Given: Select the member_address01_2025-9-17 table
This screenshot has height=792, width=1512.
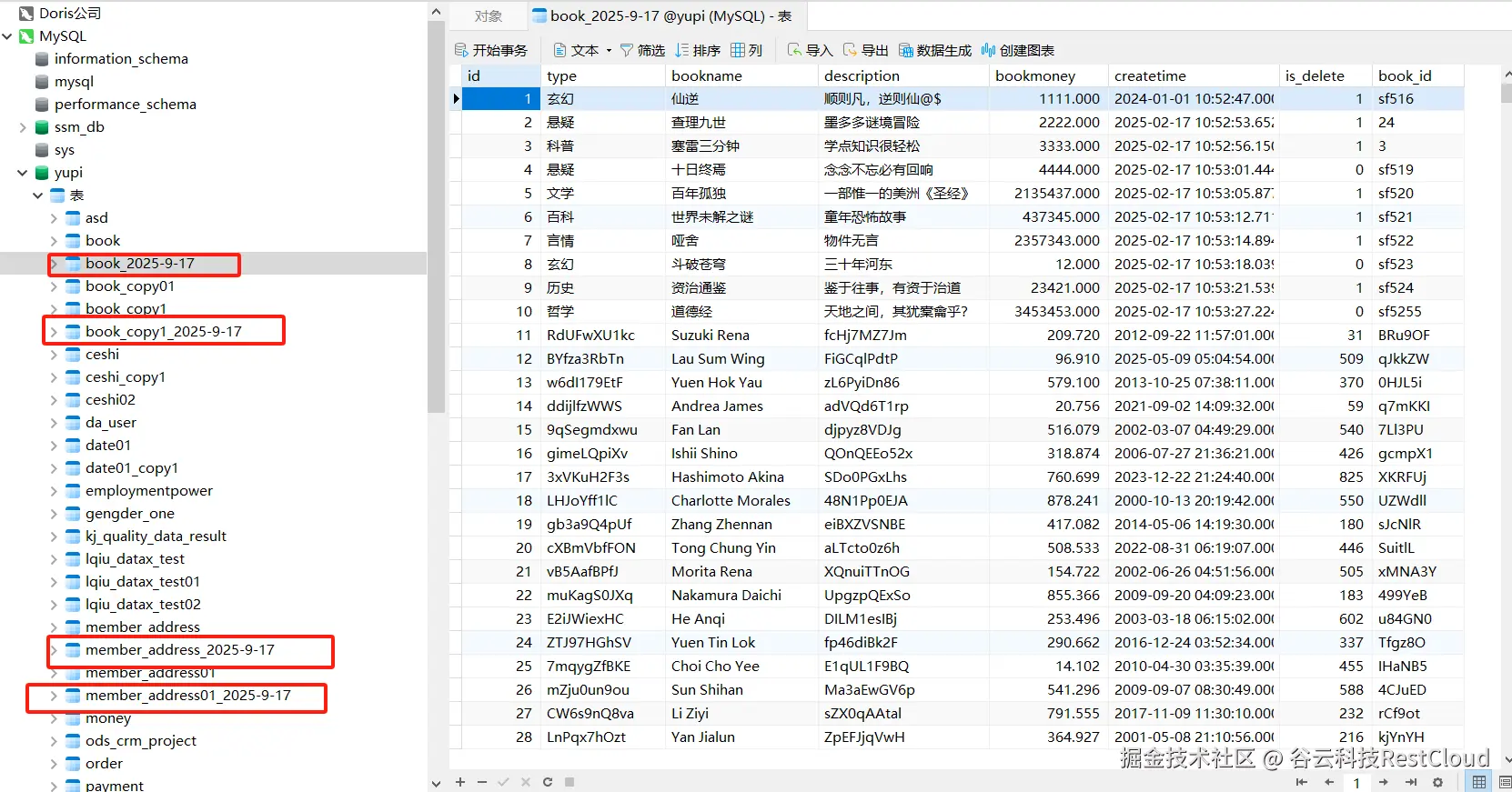Looking at the screenshot, I should [187, 696].
